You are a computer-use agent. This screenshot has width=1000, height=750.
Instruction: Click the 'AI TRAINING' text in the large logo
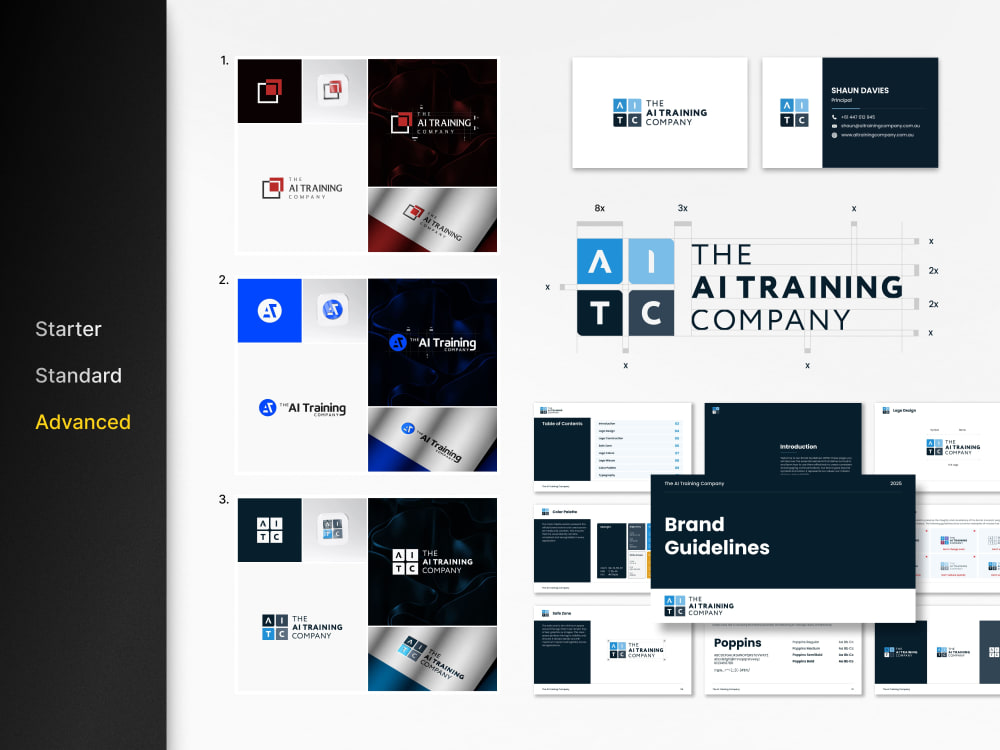797,287
